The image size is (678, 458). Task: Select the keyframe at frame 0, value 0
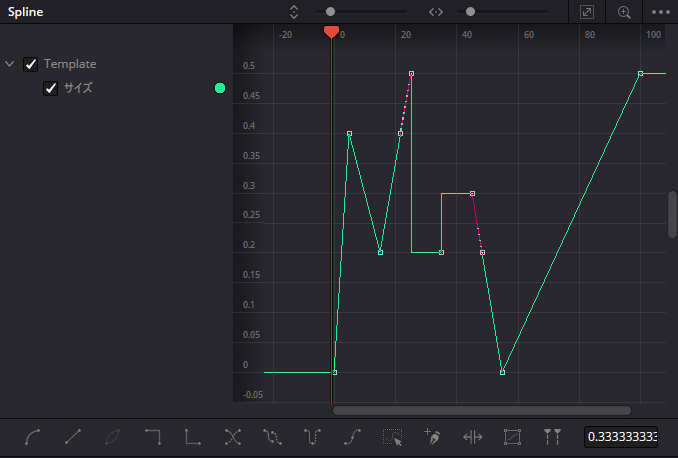pos(335,372)
